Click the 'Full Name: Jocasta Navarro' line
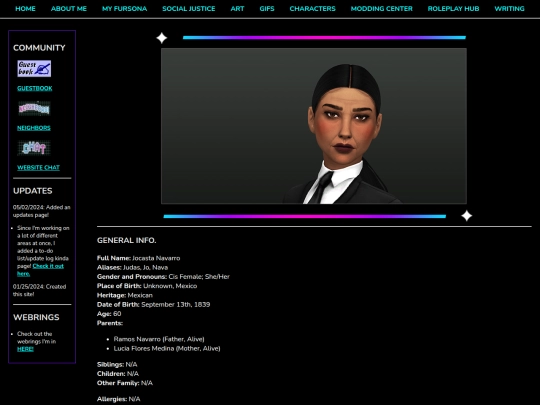 pyautogui.click(x=138, y=258)
